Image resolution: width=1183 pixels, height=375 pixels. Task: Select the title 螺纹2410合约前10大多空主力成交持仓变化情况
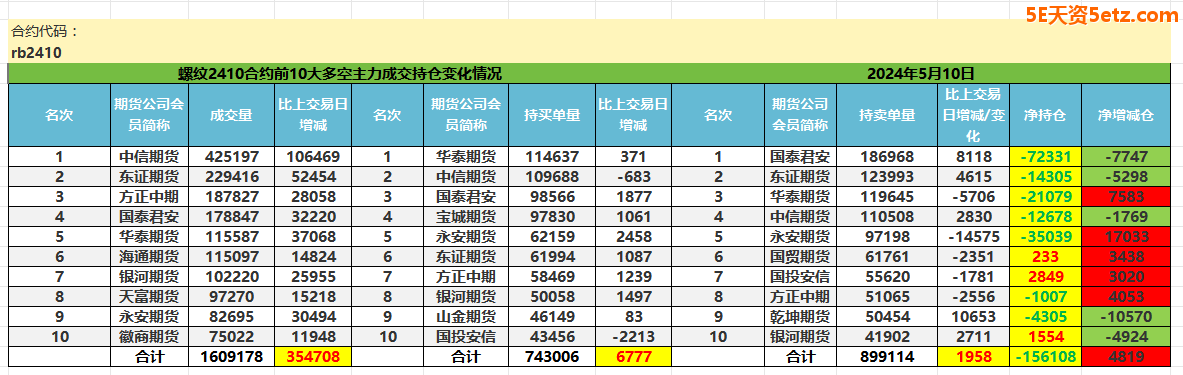(x=340, y=74)
